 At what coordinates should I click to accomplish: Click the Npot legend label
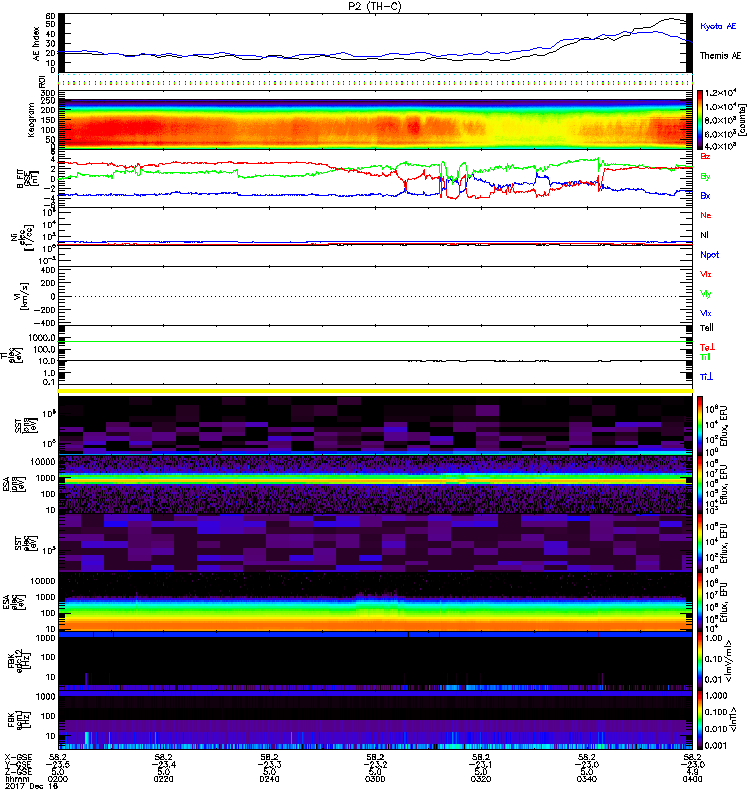(x=708, y=253)
